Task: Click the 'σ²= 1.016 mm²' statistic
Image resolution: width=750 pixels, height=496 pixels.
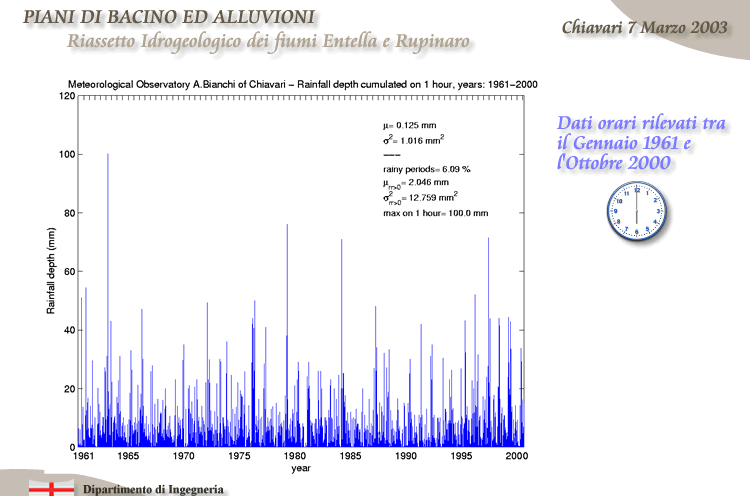Action: (413, 140)
